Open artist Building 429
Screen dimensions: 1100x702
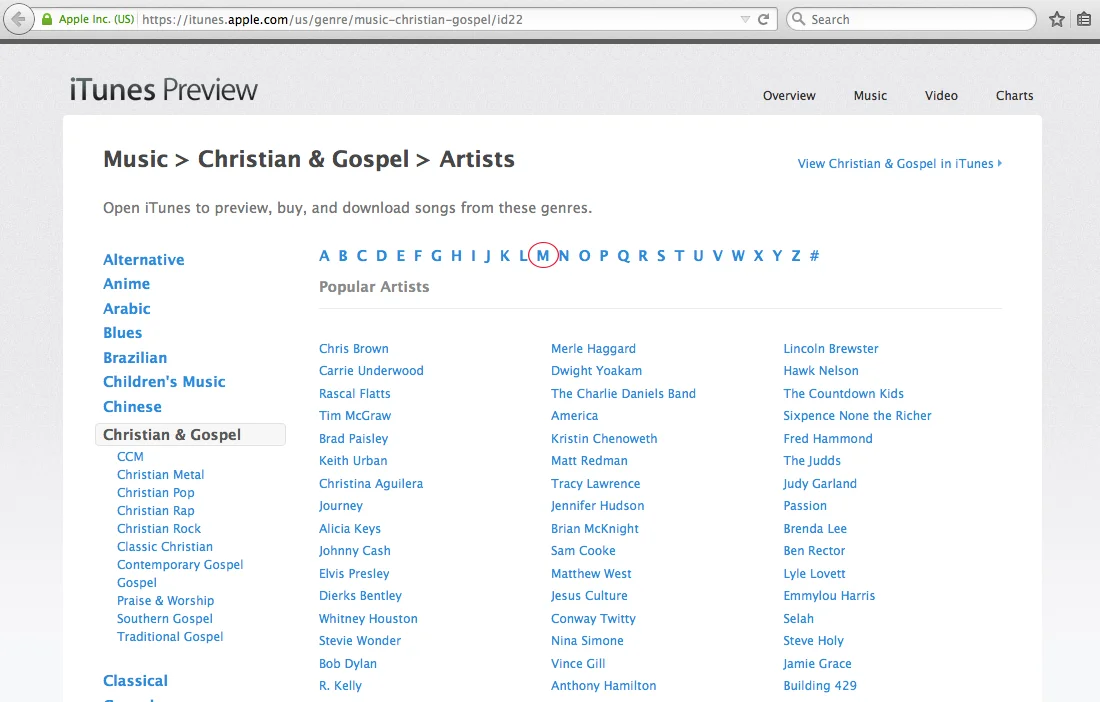820,686
